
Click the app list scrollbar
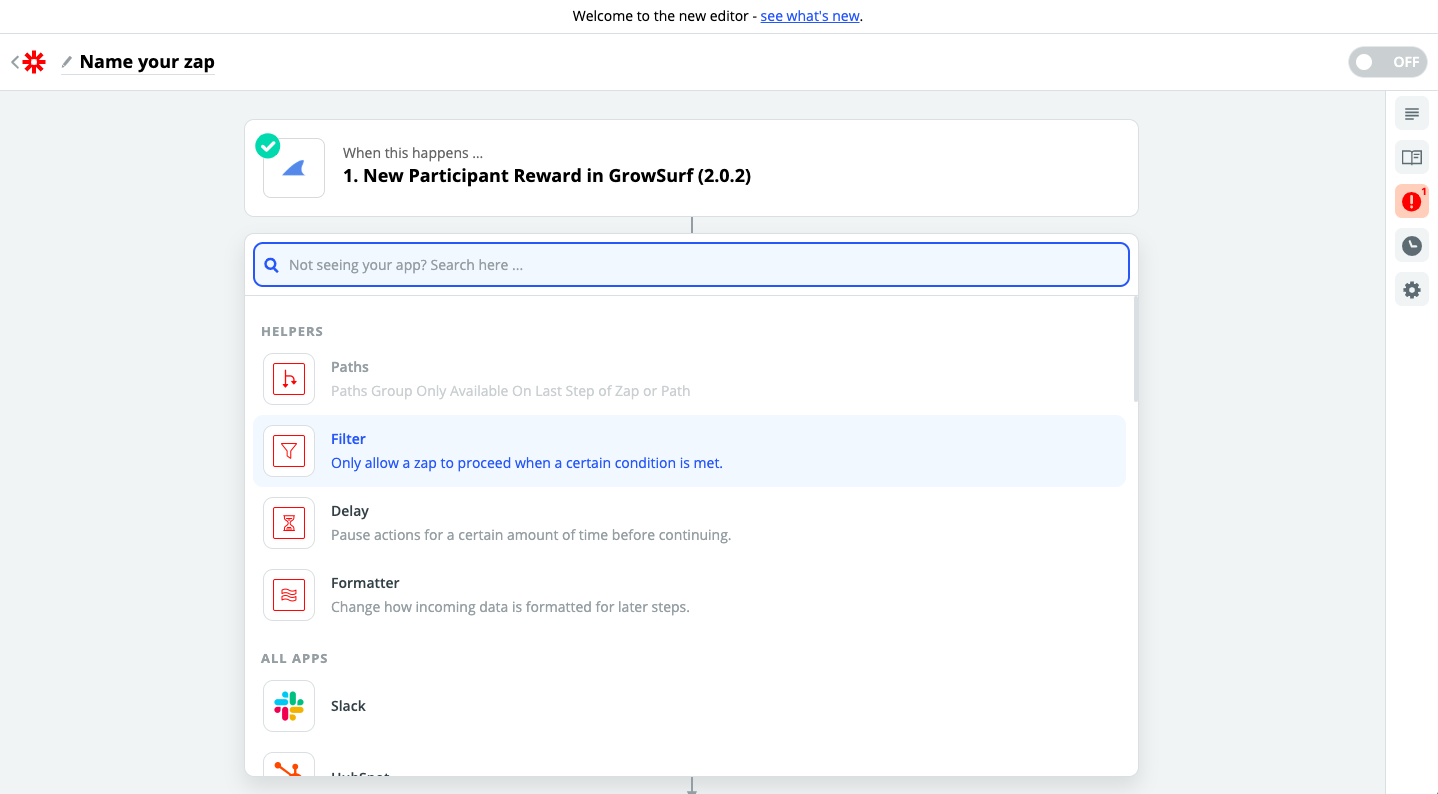tap(1135, 349)
